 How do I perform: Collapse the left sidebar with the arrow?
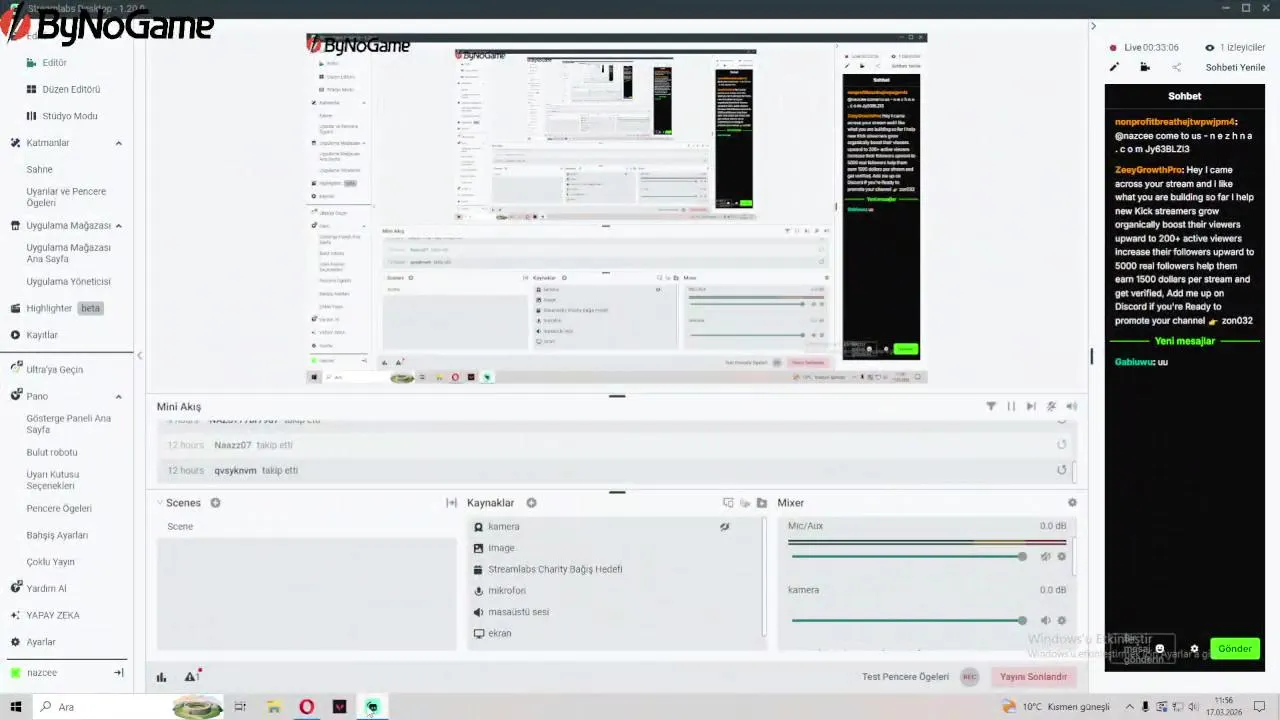tap(139, 355)
